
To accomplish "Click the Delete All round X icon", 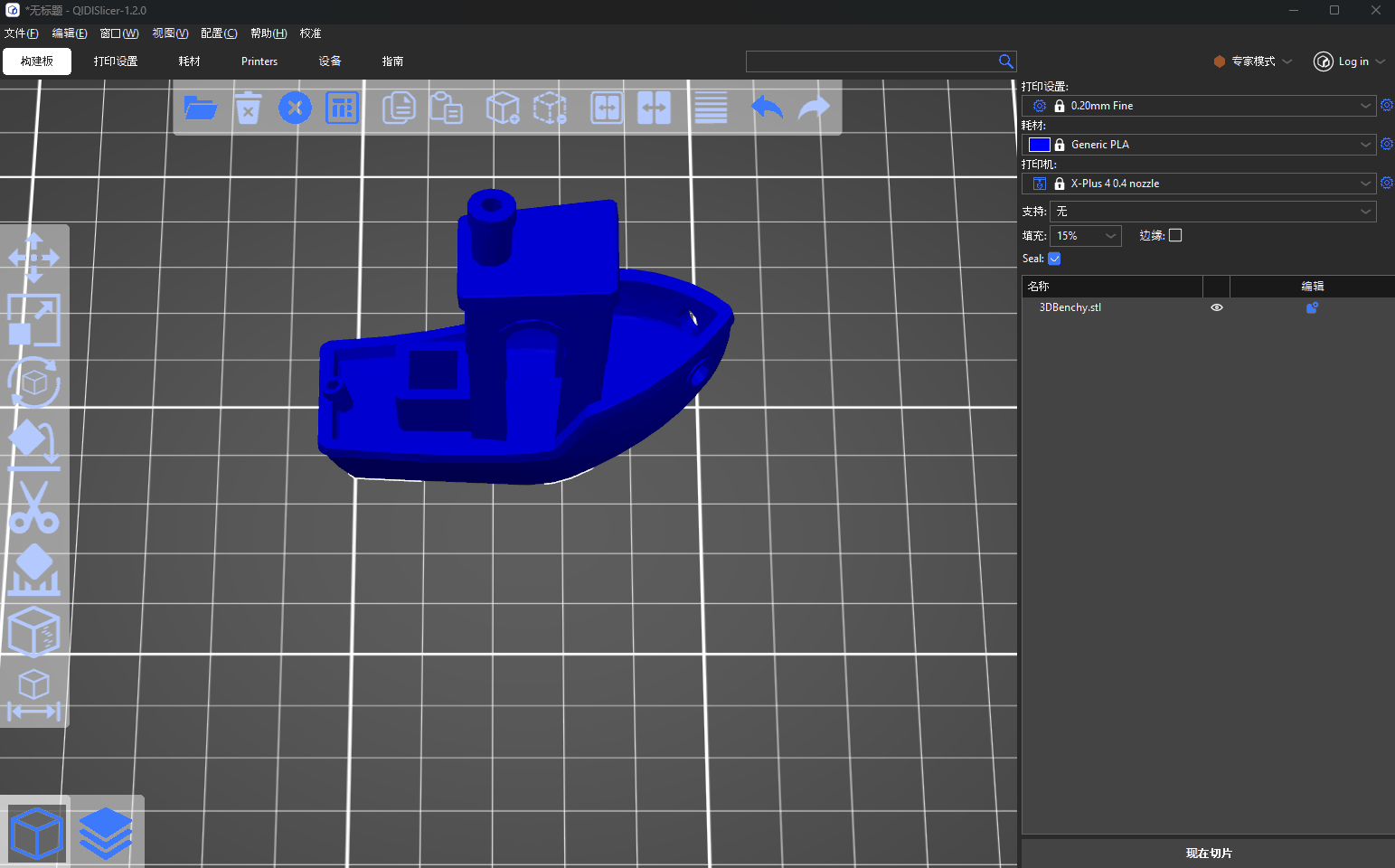I will coord(295,108).
